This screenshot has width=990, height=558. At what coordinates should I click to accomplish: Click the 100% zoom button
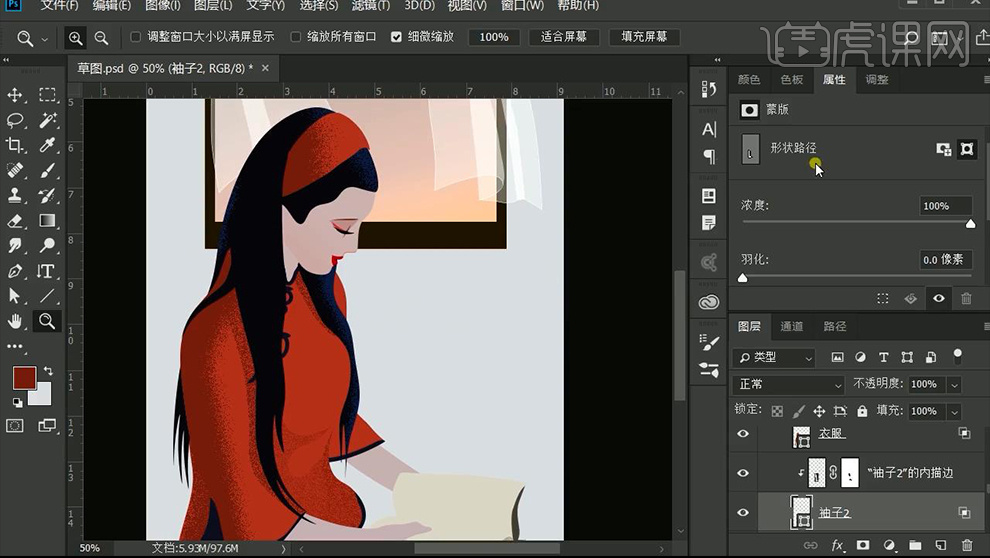tap(494, 37)
